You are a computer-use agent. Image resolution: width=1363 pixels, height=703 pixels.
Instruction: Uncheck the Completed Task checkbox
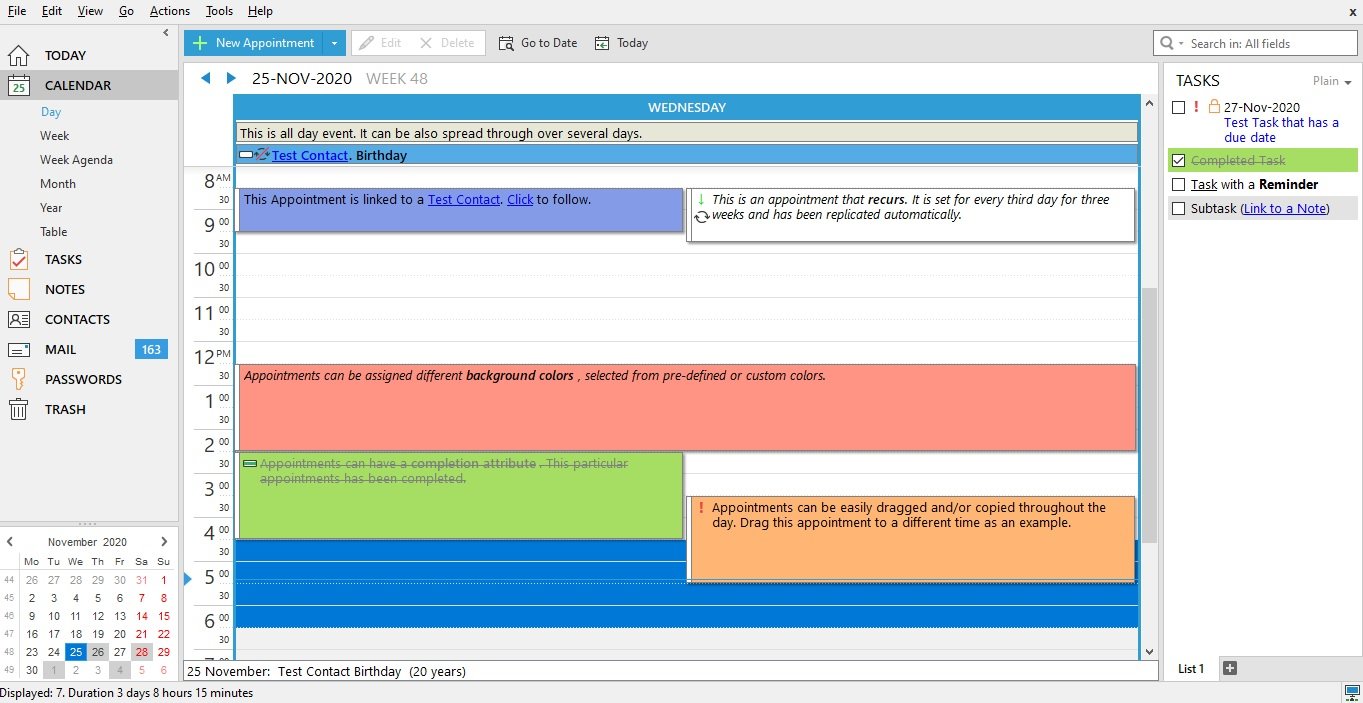(x=1178, y=160)
